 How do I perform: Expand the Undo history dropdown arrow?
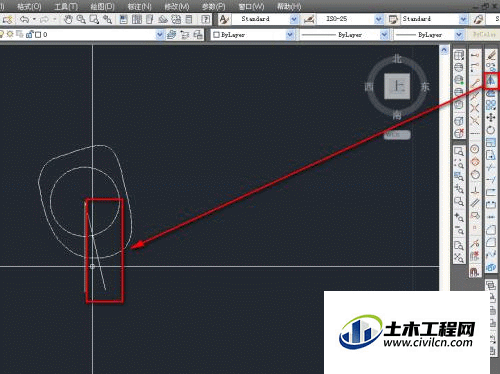[x=34, y=19]
